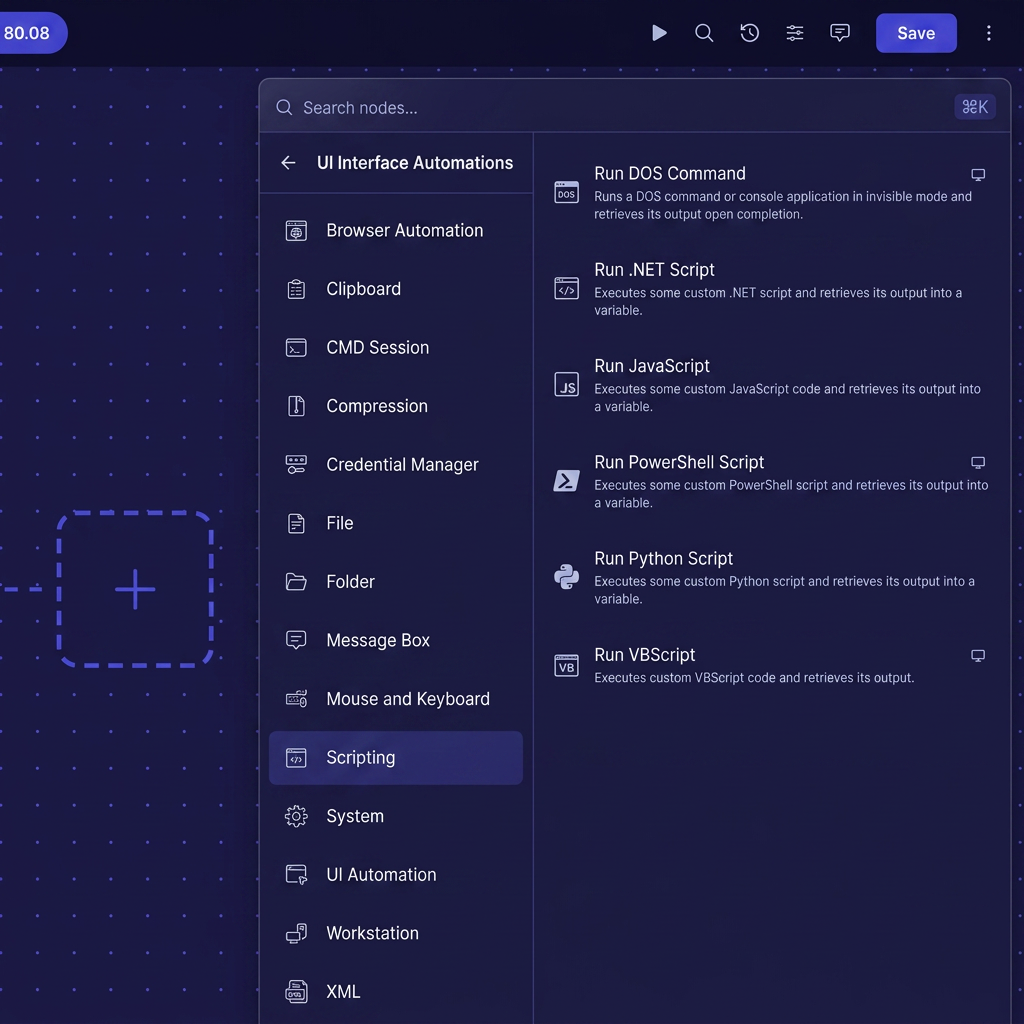Screen dimensions: 1024x1024
Task: Add the Run Python Script node title
Action: 663,558
